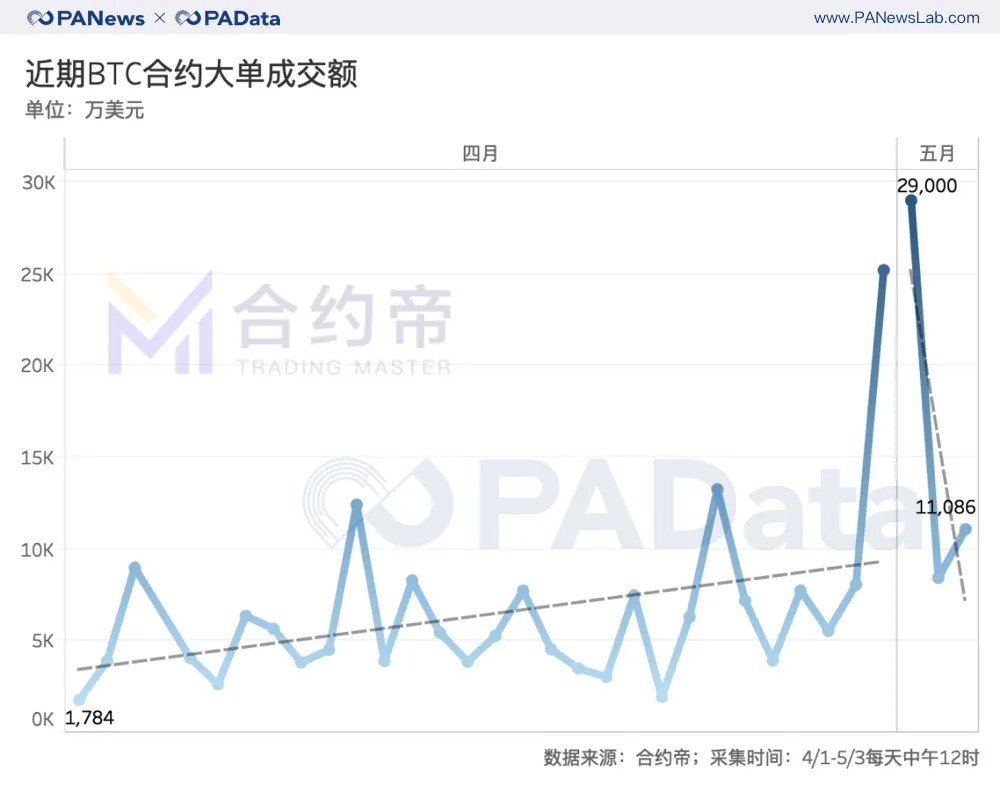
Task: Select the 1,784 first data point
Action: click(80, 700)
